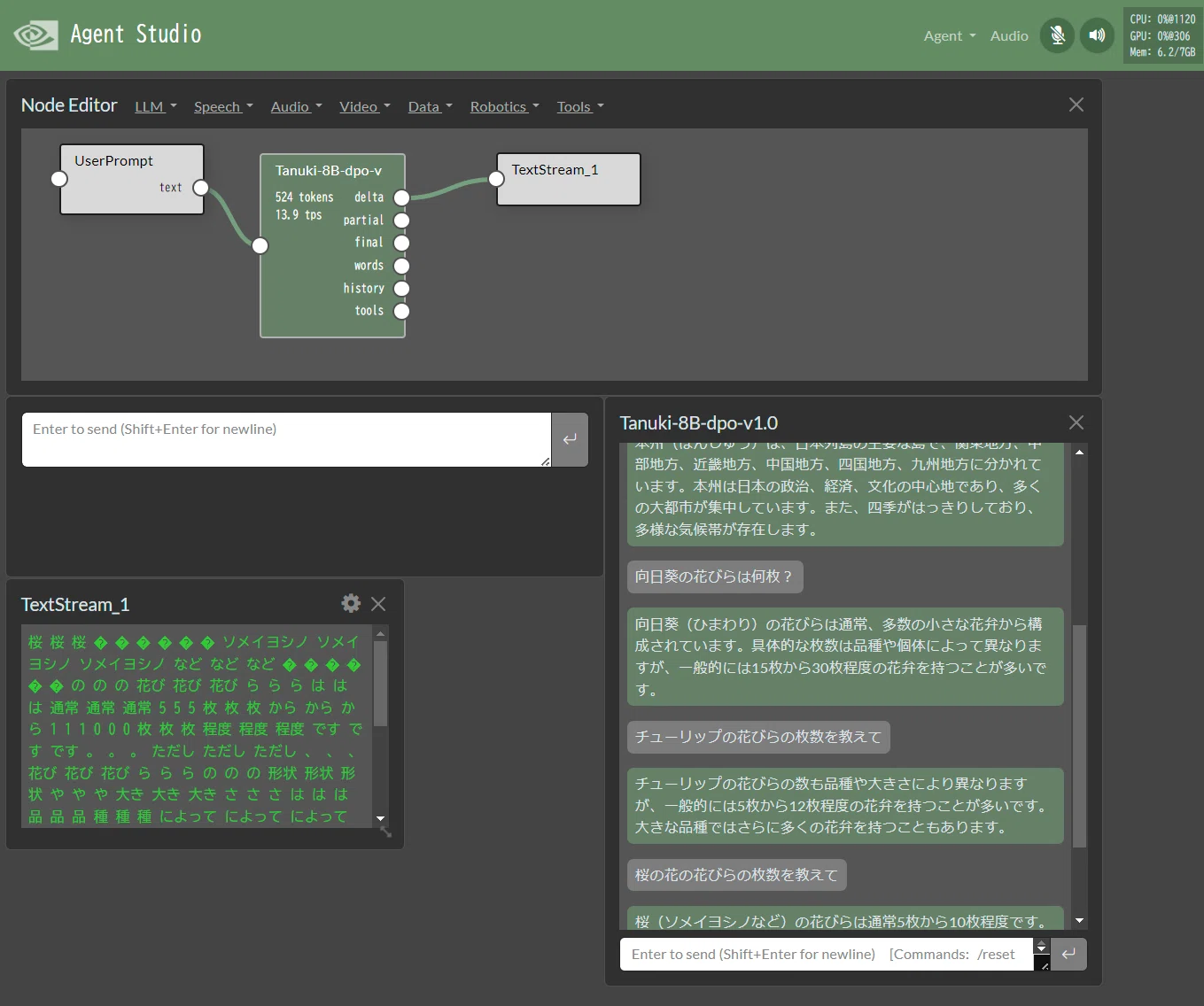The height and width of the screenshot is (1006, 1204).
Task: Click the user message 向日葵の花びらは何枚？
Action: click(715, 577)
